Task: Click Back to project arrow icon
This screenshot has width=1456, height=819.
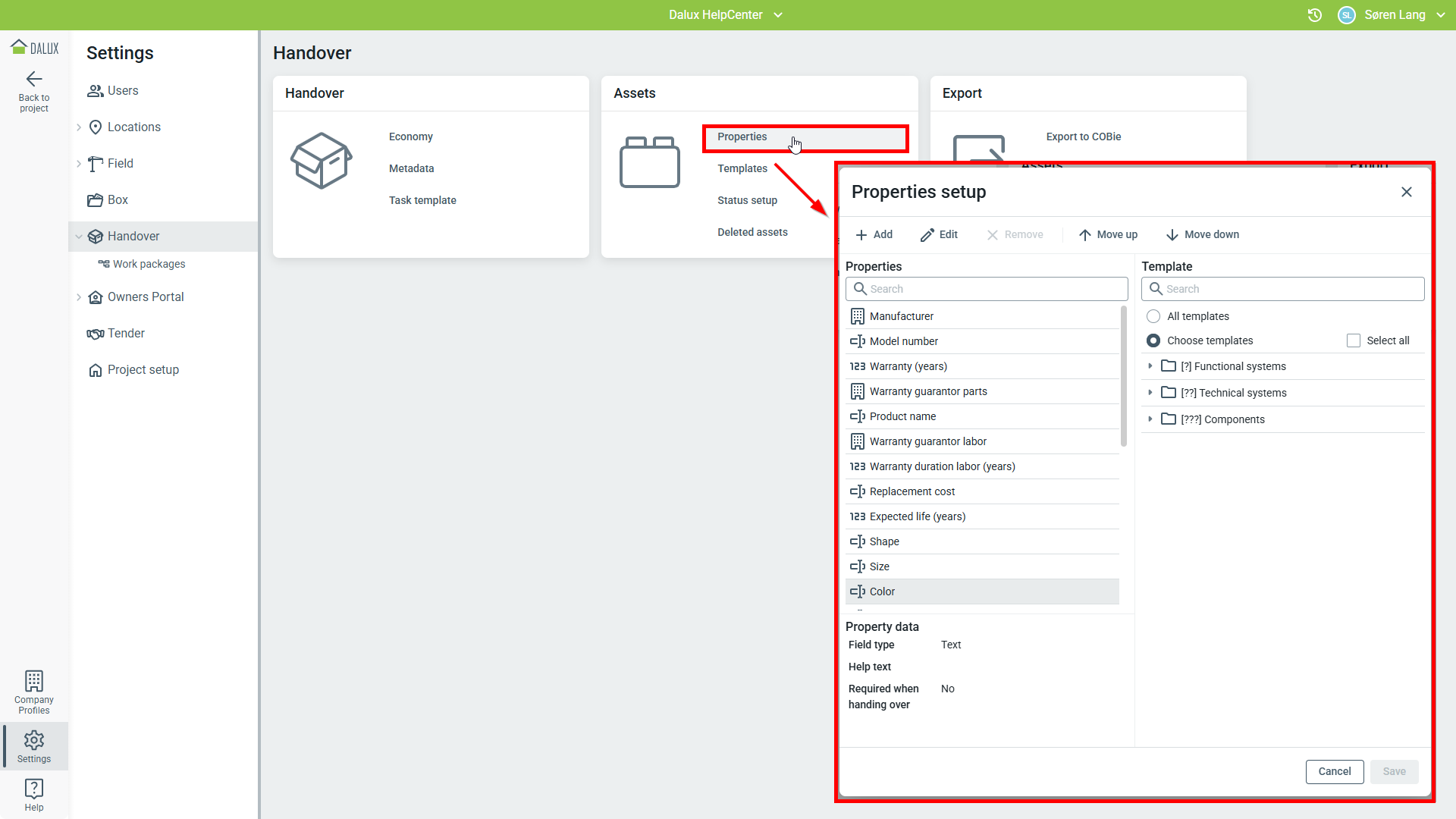Action: coord(34,79)
